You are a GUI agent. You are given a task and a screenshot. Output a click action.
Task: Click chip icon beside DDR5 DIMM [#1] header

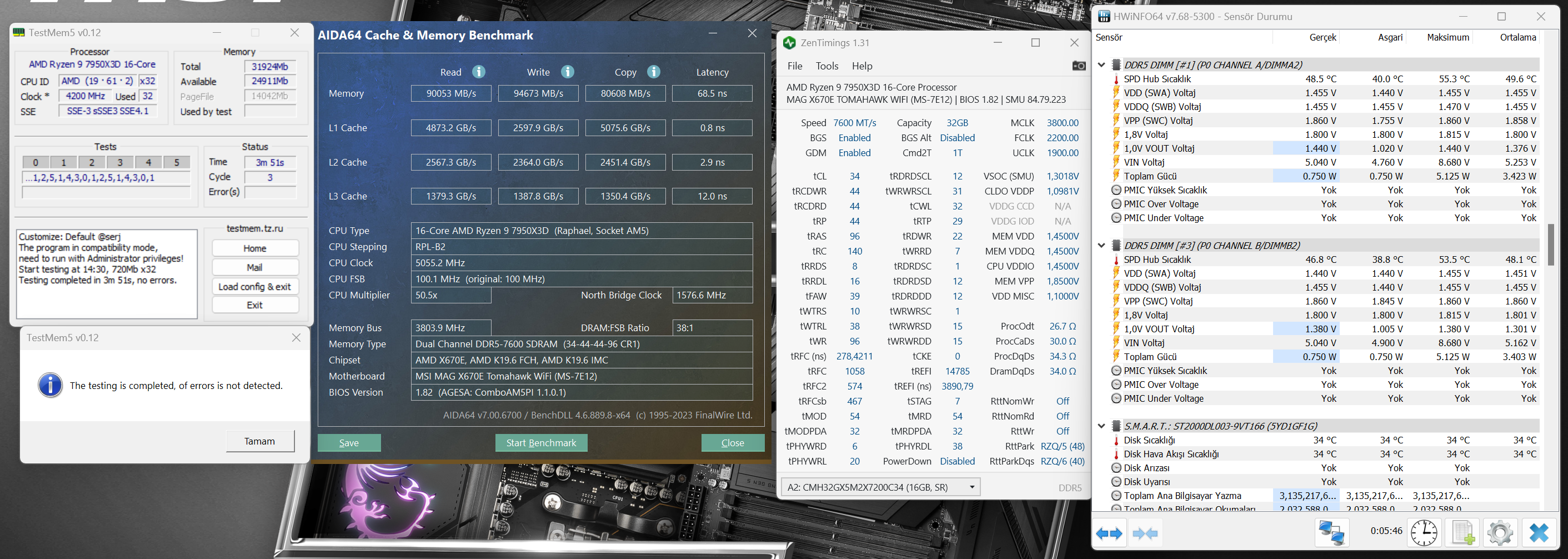tap(1116, 64)
